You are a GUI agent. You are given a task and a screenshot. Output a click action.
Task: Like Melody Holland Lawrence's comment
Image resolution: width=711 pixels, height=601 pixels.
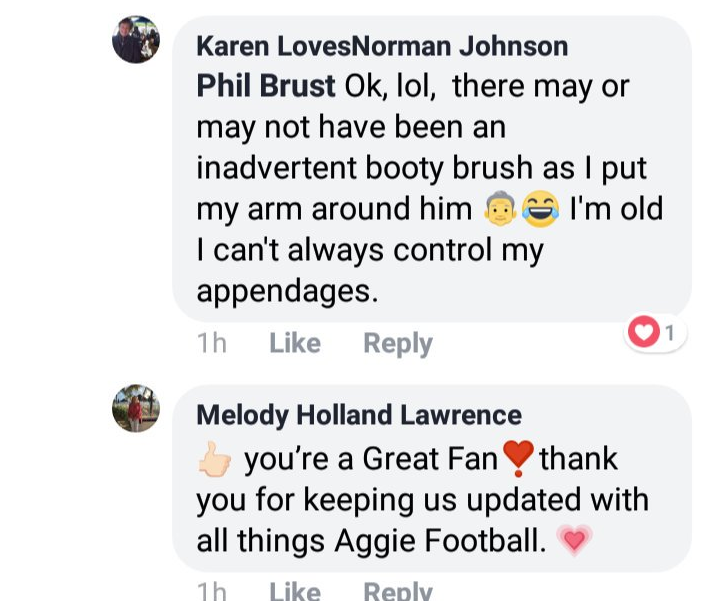coord(295,591)
